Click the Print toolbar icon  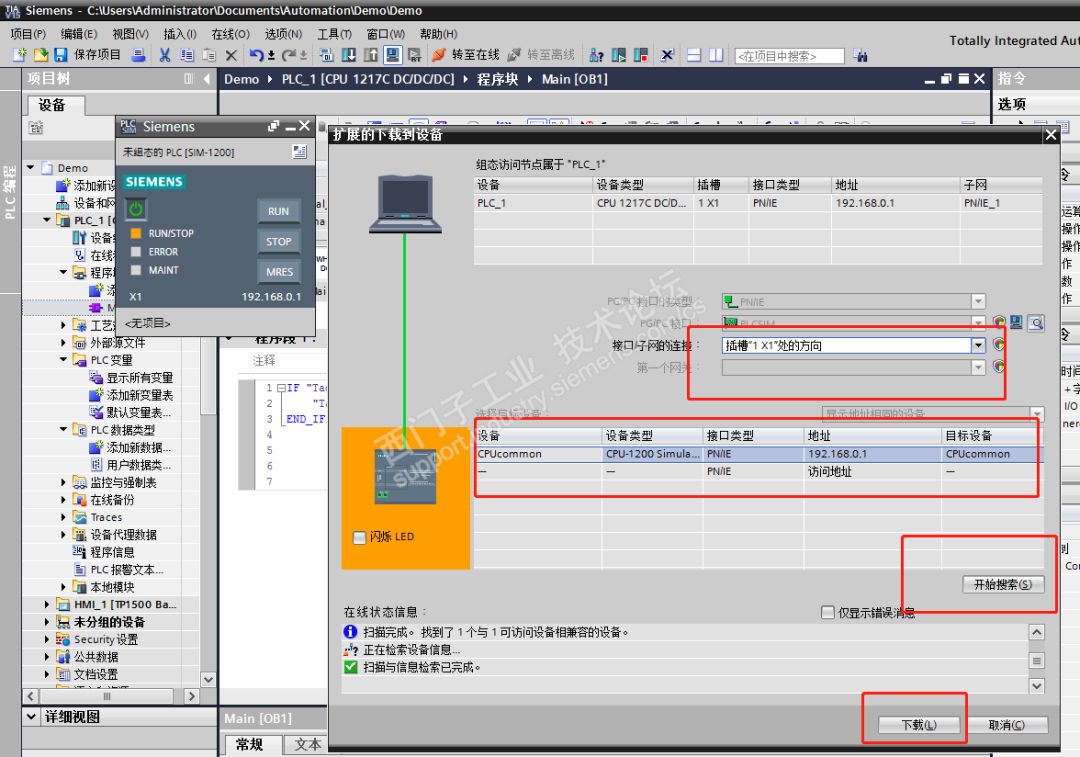[x=138, y=55]
